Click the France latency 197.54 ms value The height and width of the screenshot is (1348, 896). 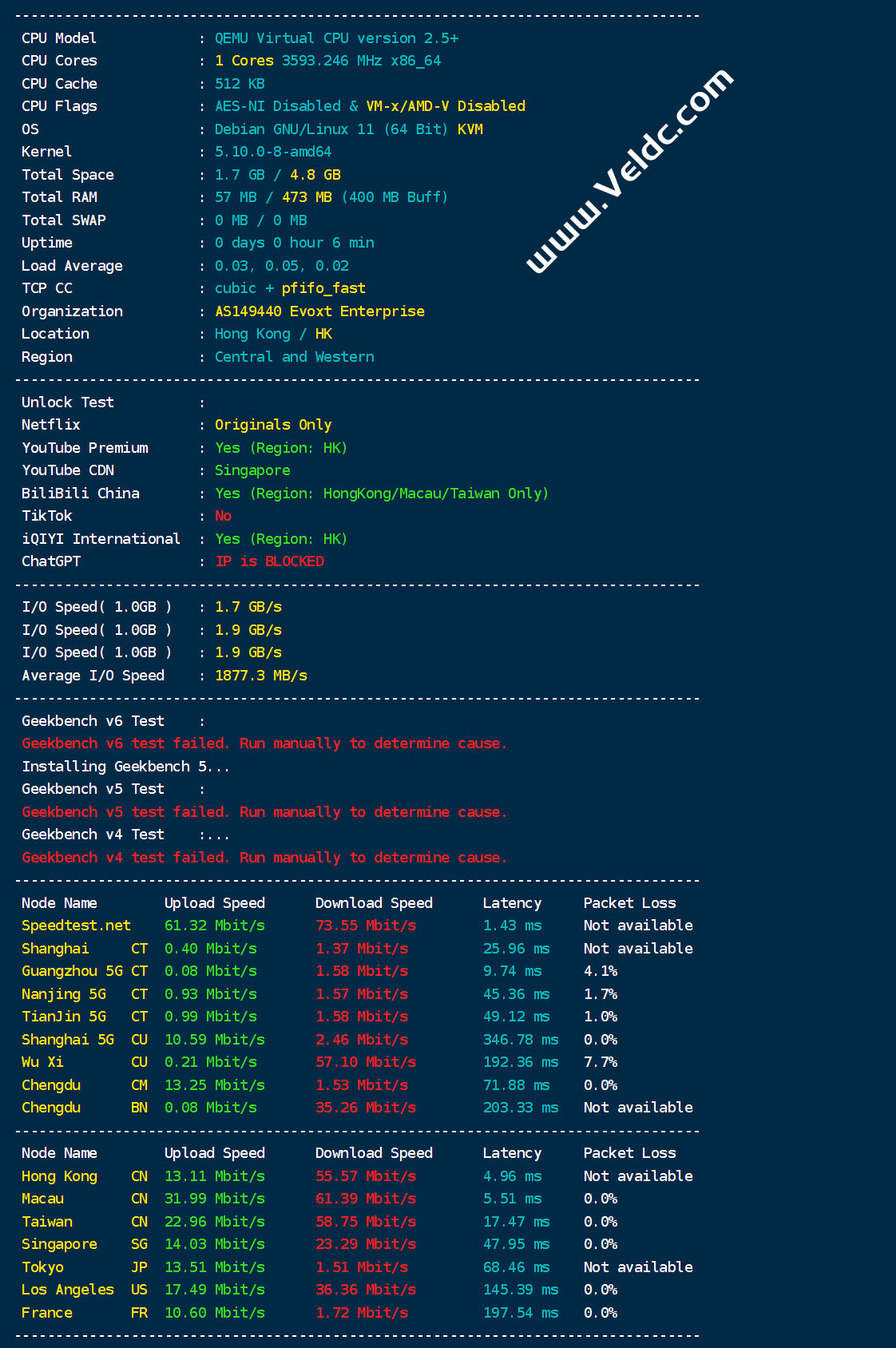pos(521,1313)
